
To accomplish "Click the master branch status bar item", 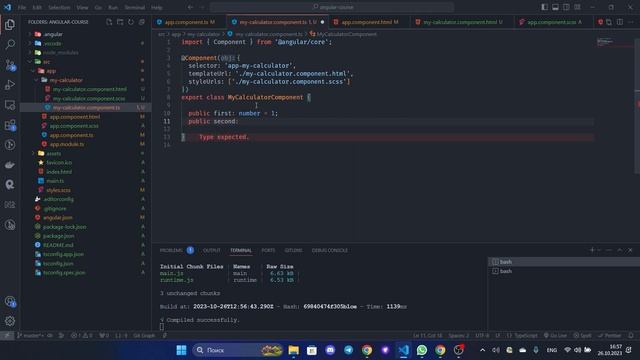I will pyautogui.click(x=31, y=336).
